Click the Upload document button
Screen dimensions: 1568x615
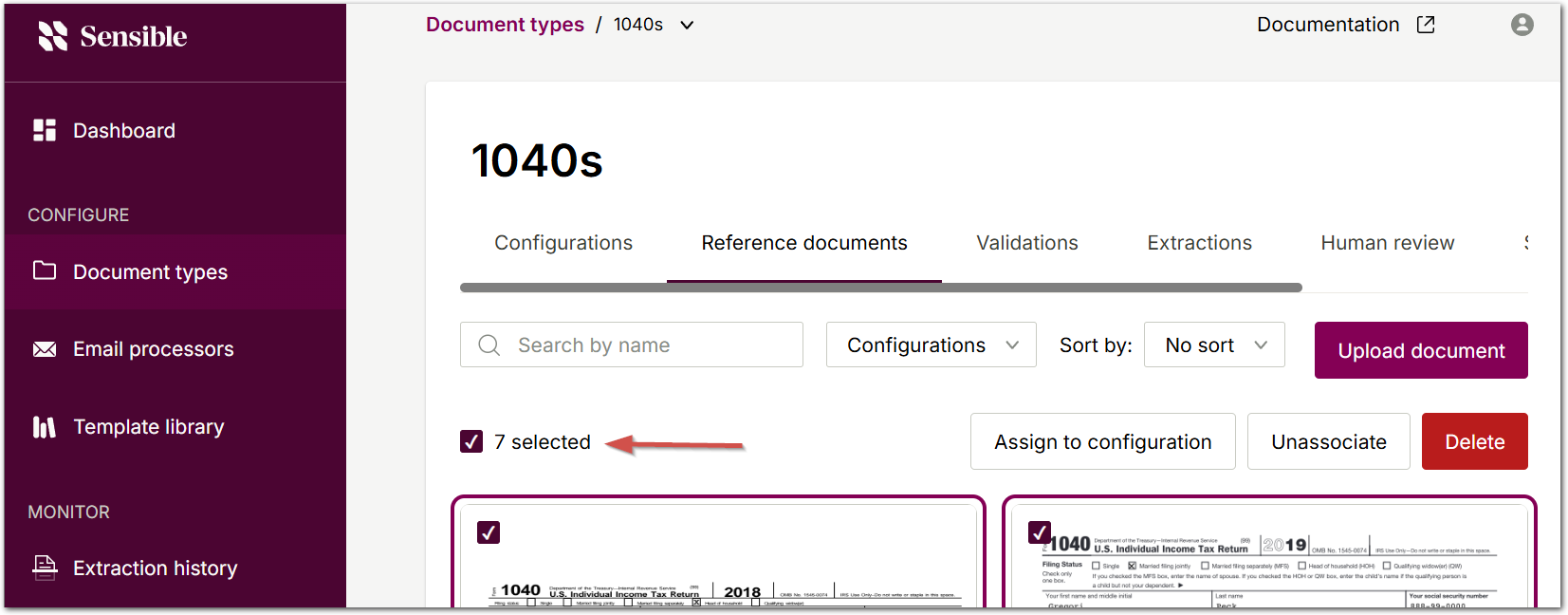[1421, 350]
